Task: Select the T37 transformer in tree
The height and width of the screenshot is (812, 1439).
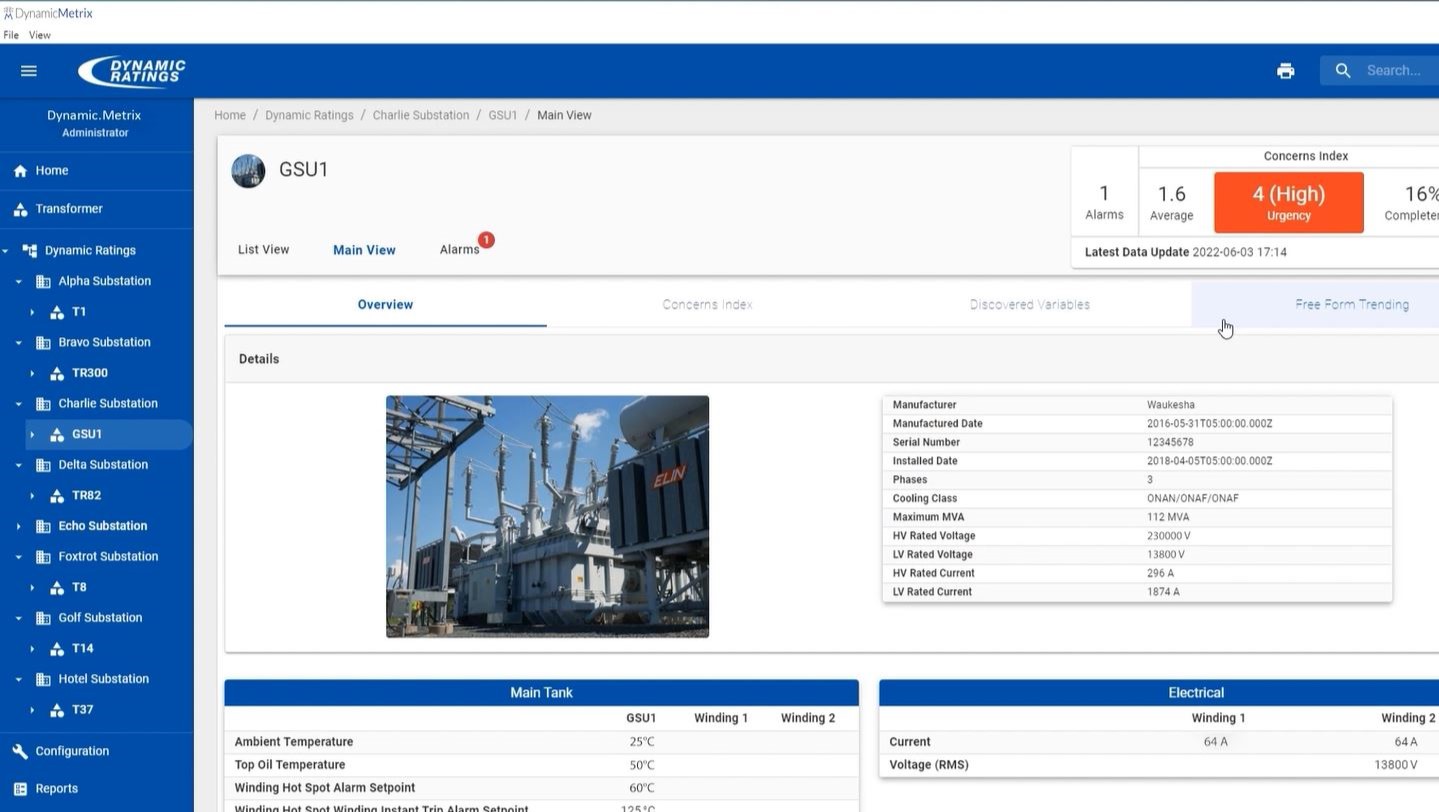Action: pyautogui.click(x=82, y=710)
